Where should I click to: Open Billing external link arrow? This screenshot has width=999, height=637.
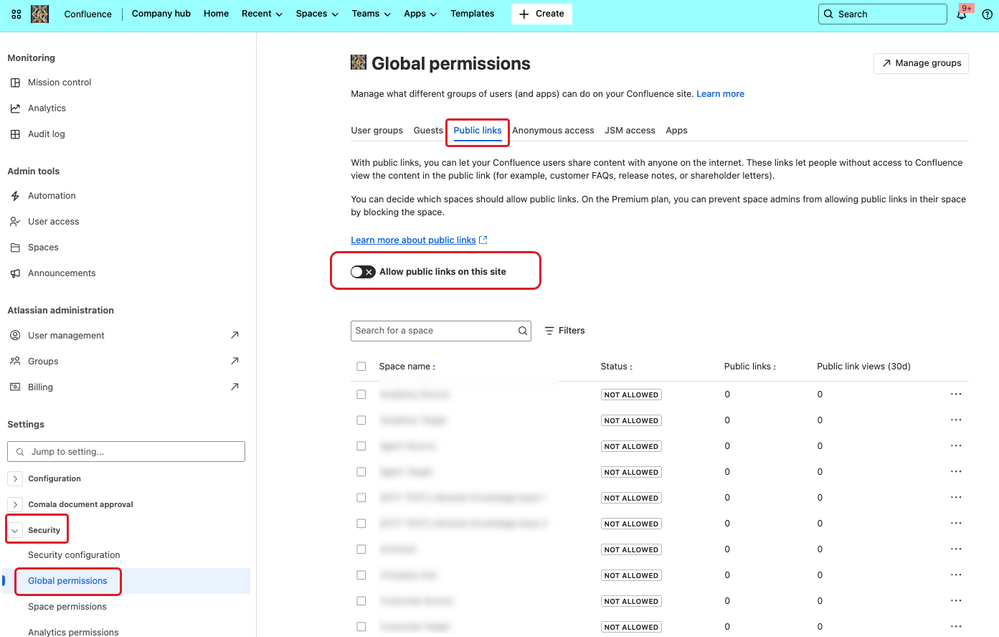[234, 387]
